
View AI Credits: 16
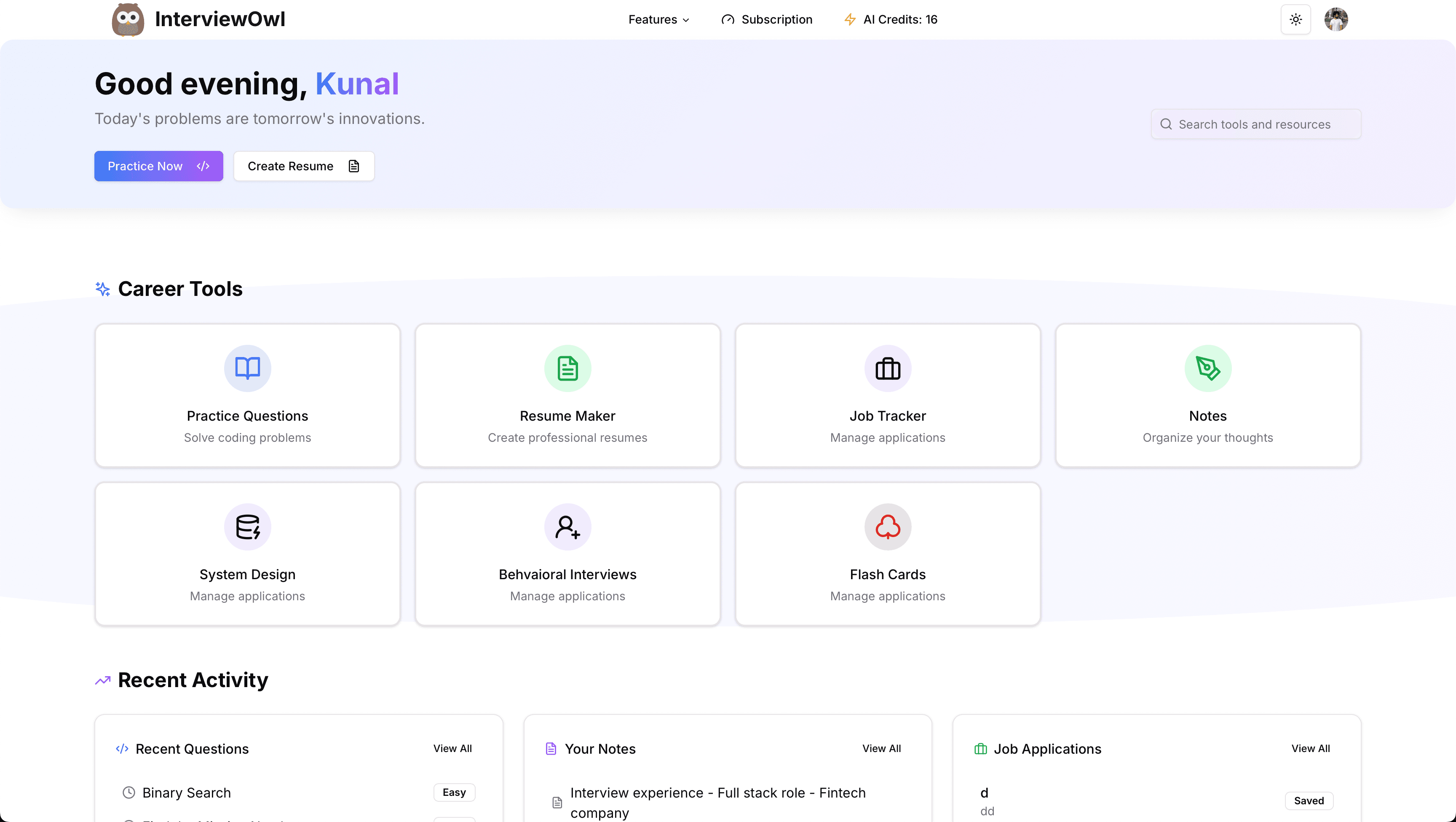pos(890,20)
